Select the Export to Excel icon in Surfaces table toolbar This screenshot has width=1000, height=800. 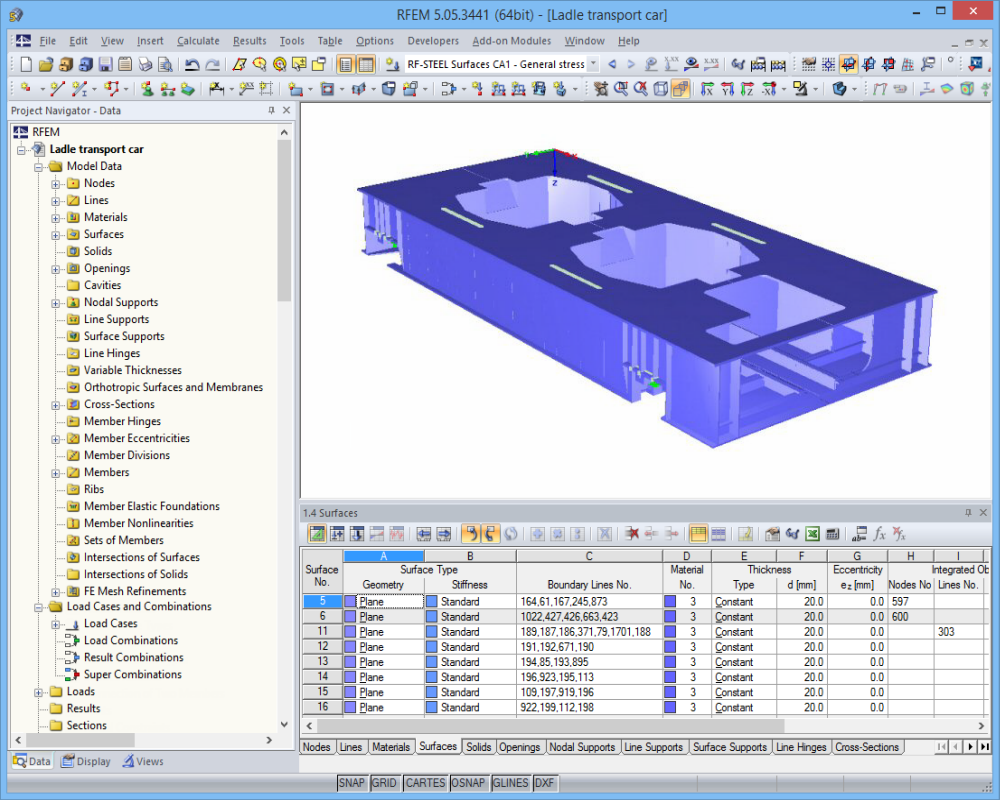(812, 531)
